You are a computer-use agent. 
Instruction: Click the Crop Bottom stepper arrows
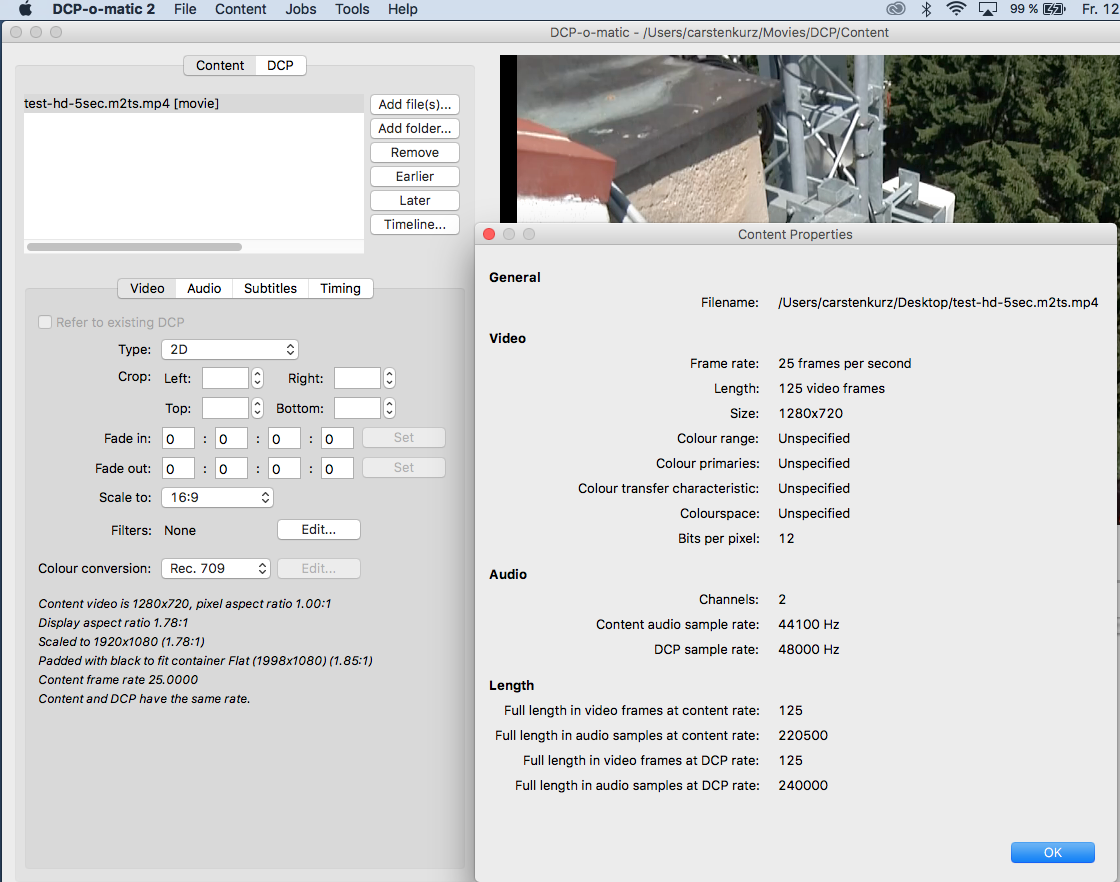tap(389, 408)
